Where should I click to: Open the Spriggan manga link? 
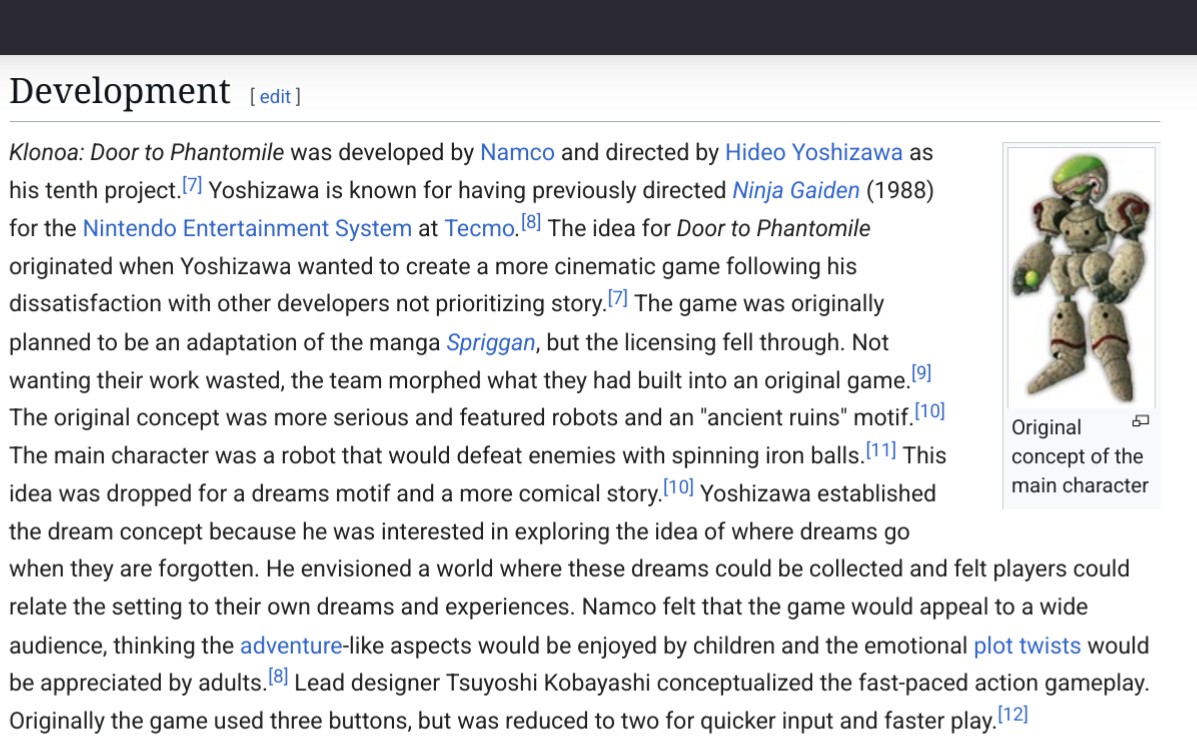click(x=491, y=343)
